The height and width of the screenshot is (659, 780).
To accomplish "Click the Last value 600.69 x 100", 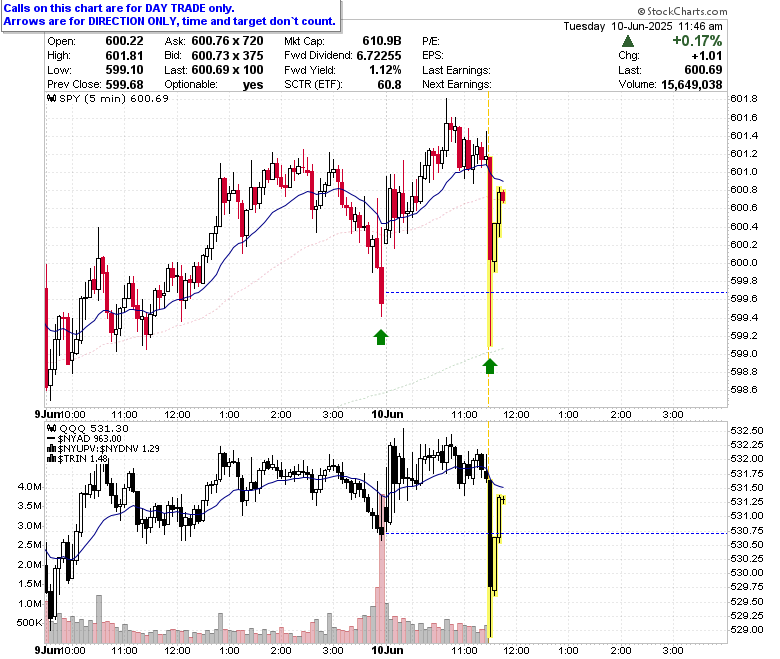I will [x=227, y=70].
